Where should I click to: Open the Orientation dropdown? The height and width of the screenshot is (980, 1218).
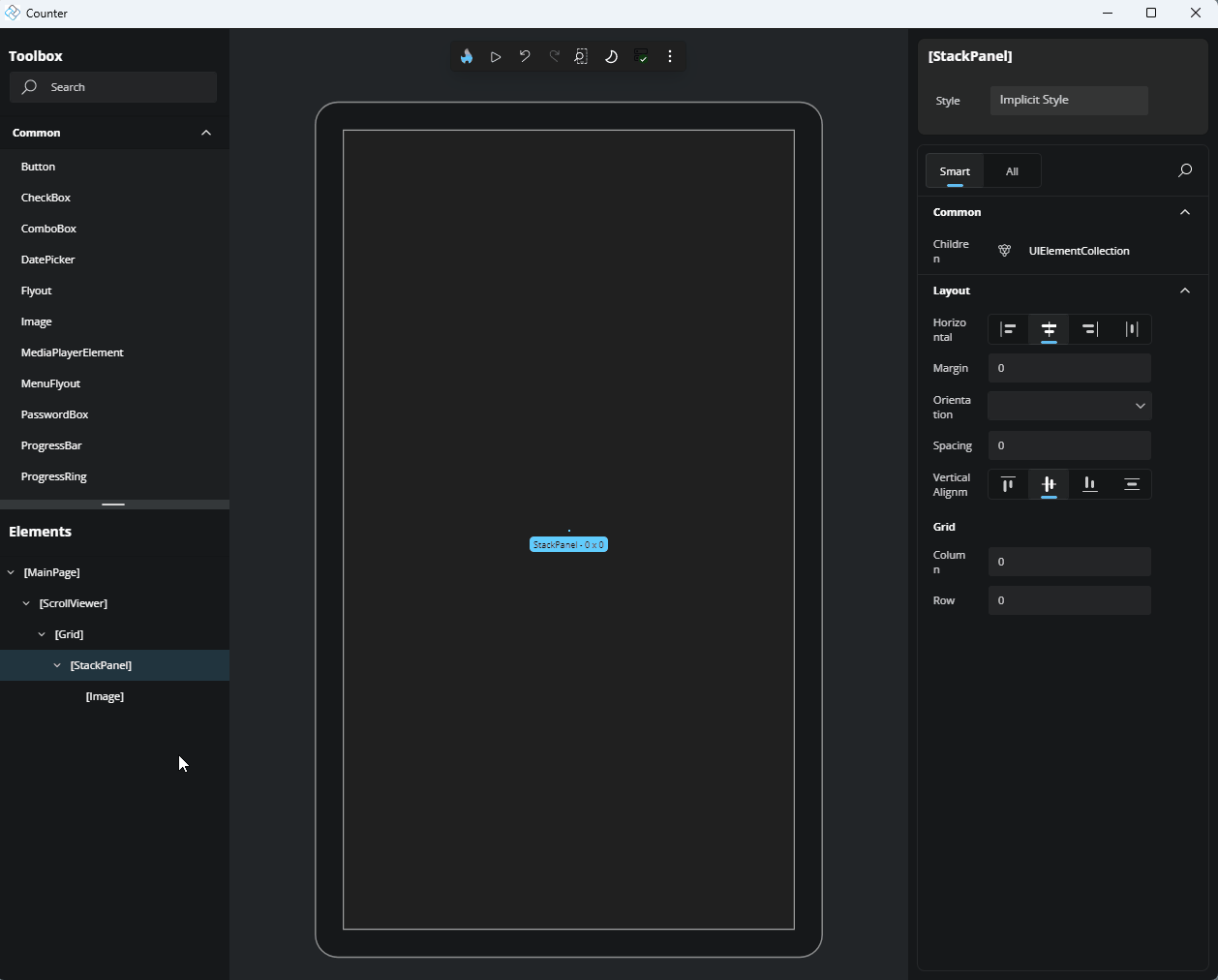point(1069,406)
